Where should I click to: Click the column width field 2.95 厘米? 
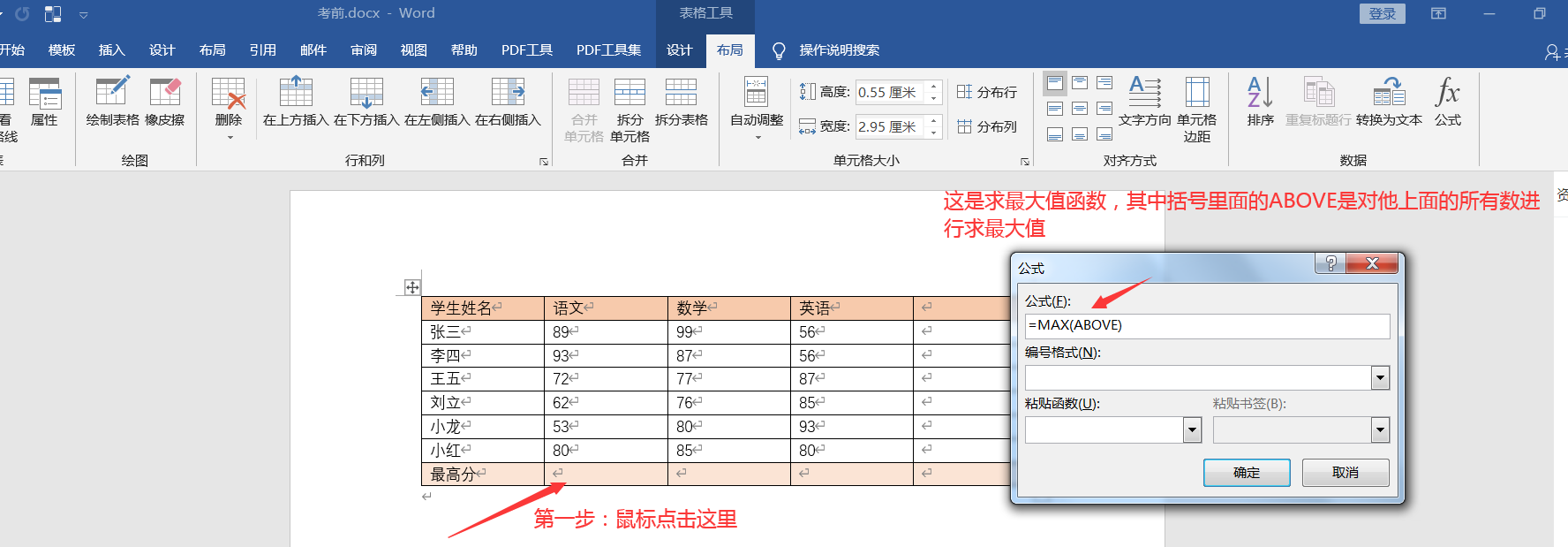click(x=891, y=126)
